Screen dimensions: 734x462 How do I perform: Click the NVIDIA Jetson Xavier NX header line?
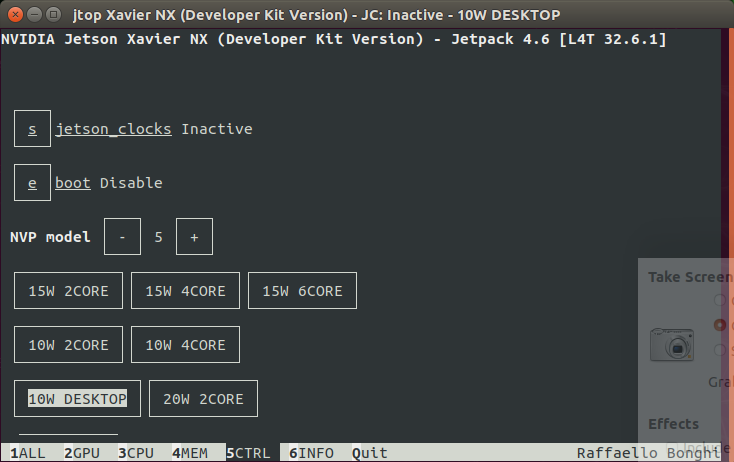(333, 39)
